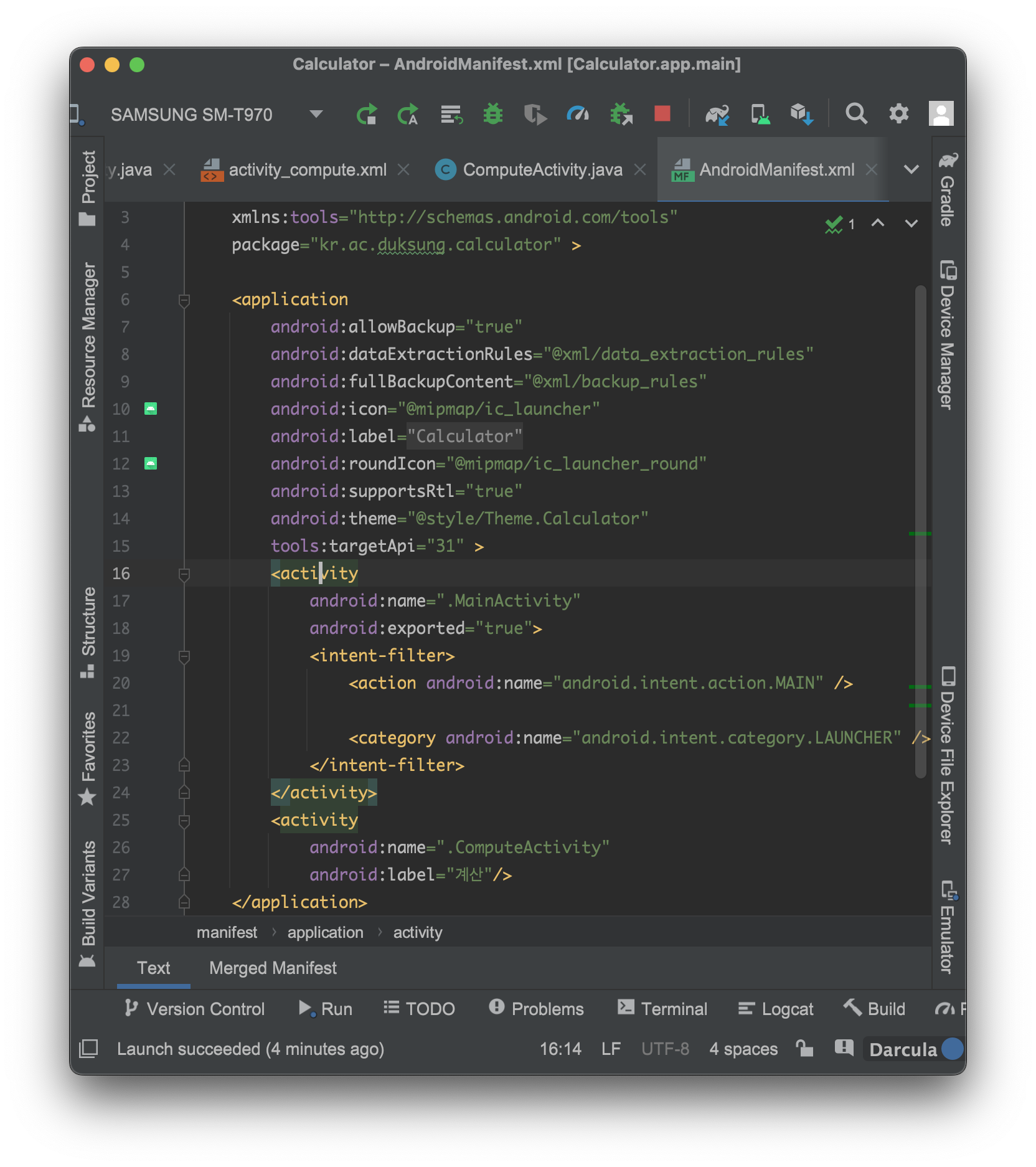Open Device Manager panel on right edge
Screen dimensions: 1036x1167
pyautogui.click(x=948, y=334)
